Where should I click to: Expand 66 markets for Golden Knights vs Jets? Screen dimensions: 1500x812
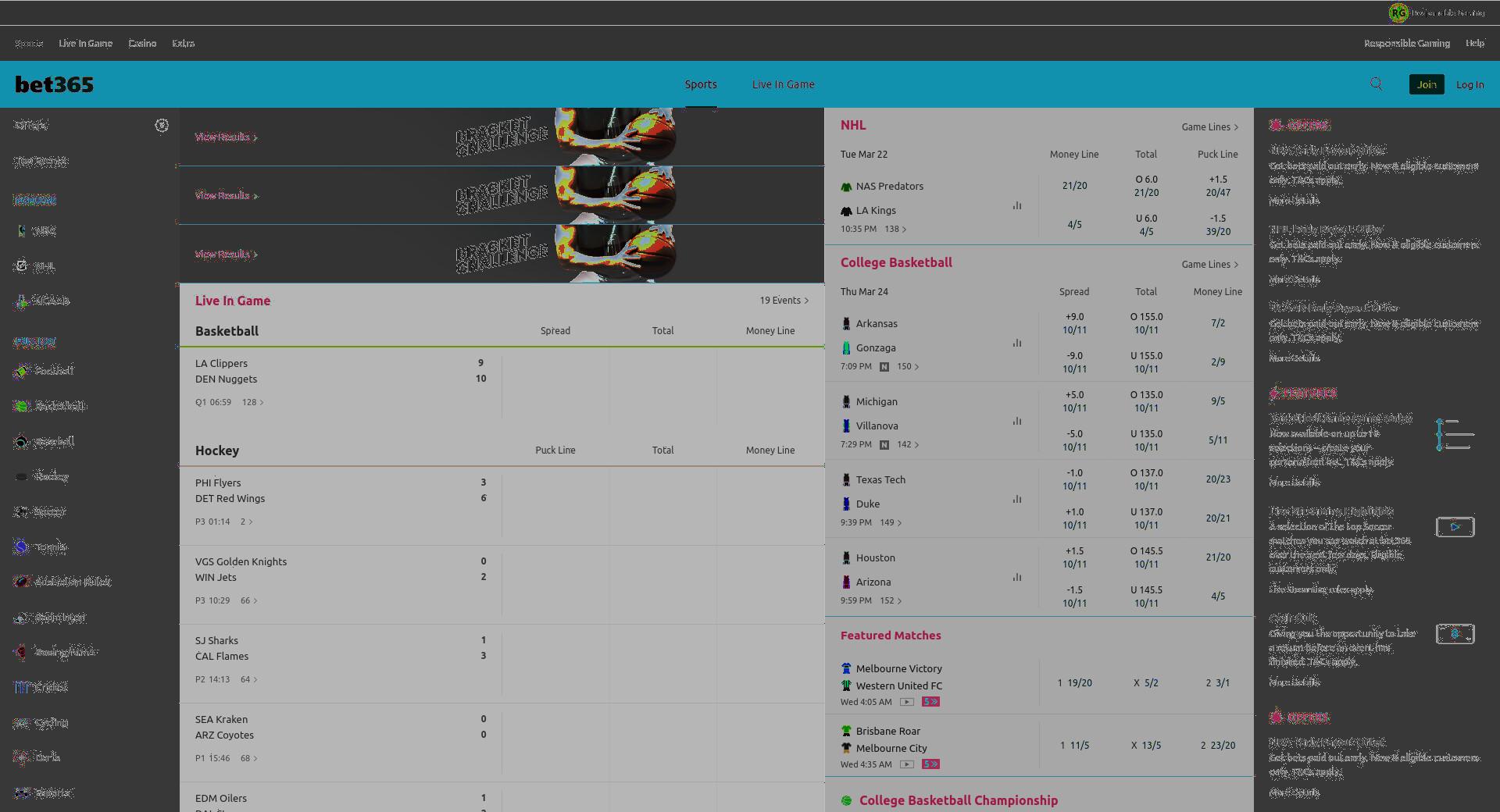point(249,600)
